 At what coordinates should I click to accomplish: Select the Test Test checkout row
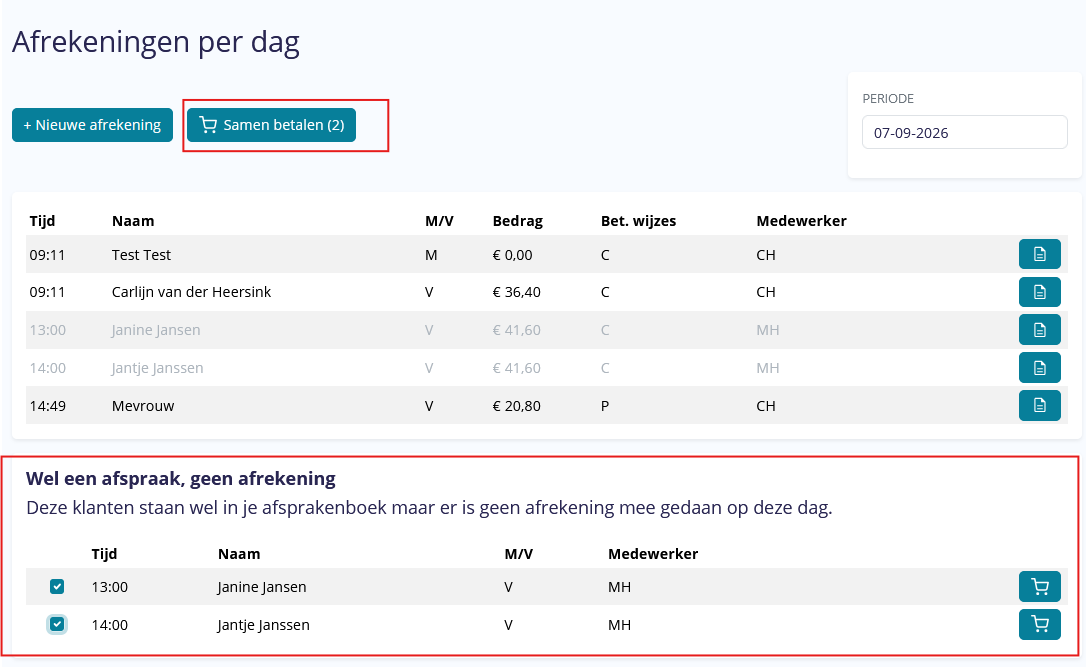coord(546,254)
